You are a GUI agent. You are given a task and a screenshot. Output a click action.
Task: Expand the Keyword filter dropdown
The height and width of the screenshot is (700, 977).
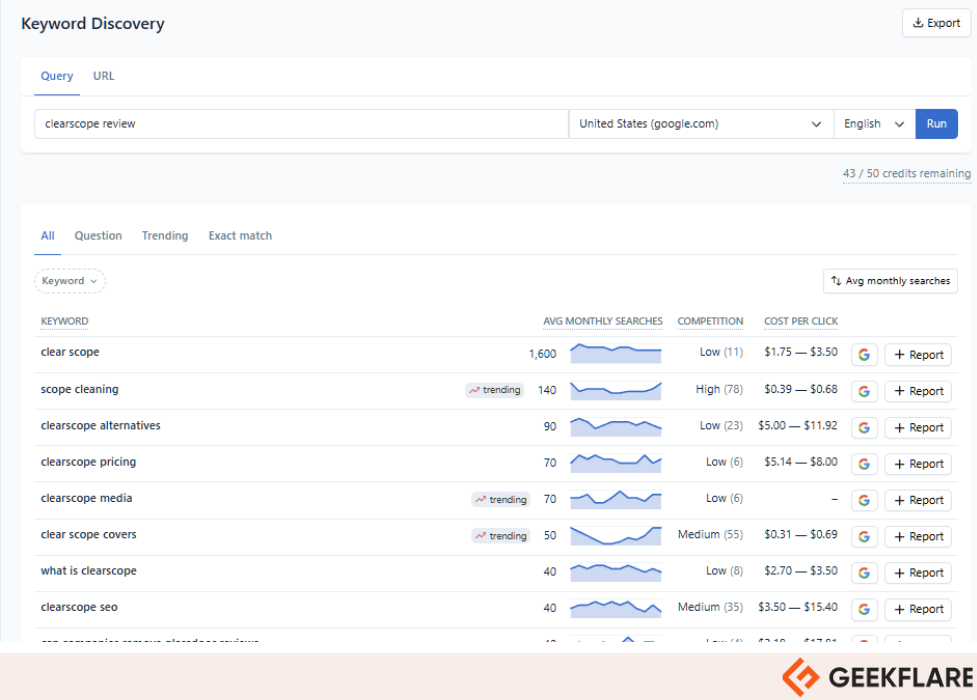point(70,281)
